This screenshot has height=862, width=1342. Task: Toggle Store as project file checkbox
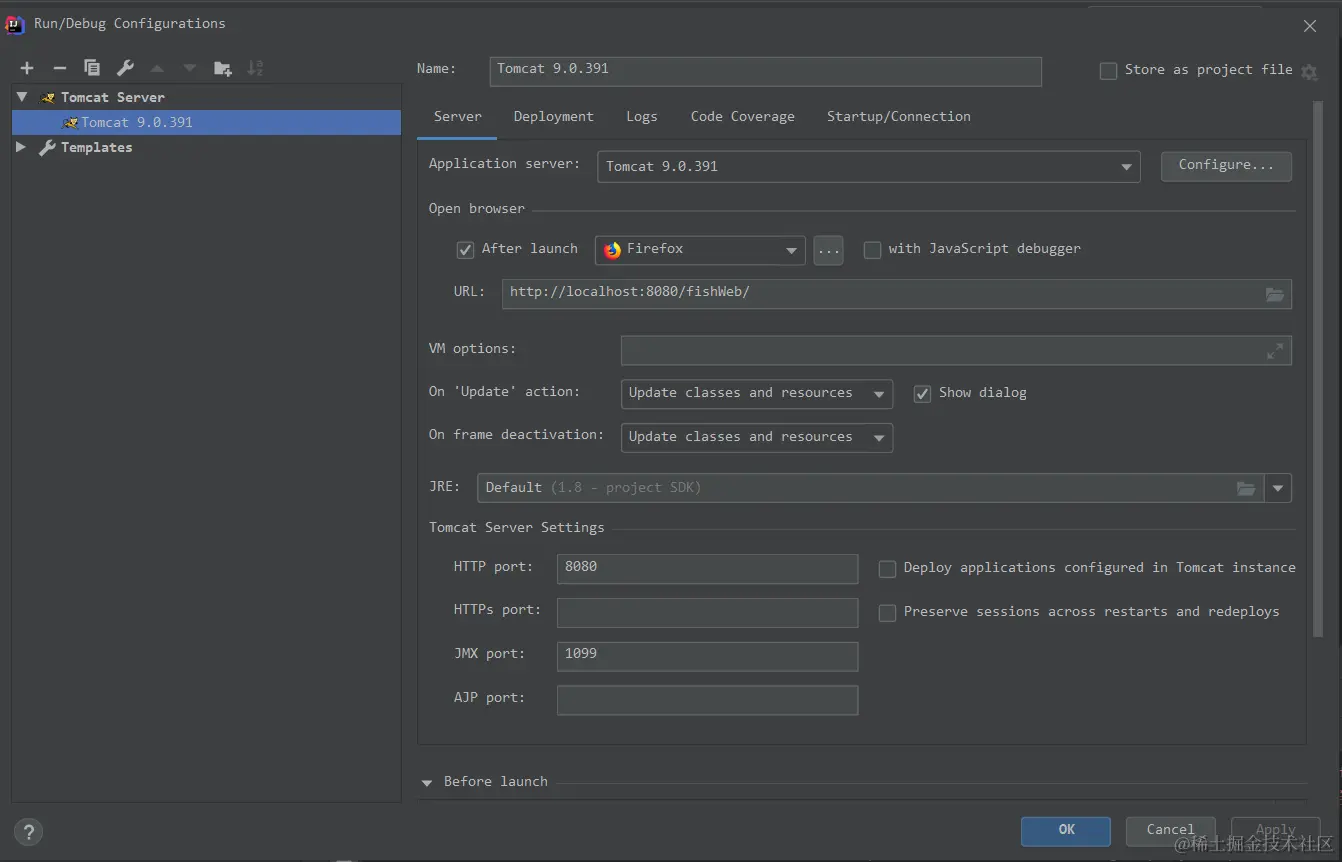(1108, 71)
